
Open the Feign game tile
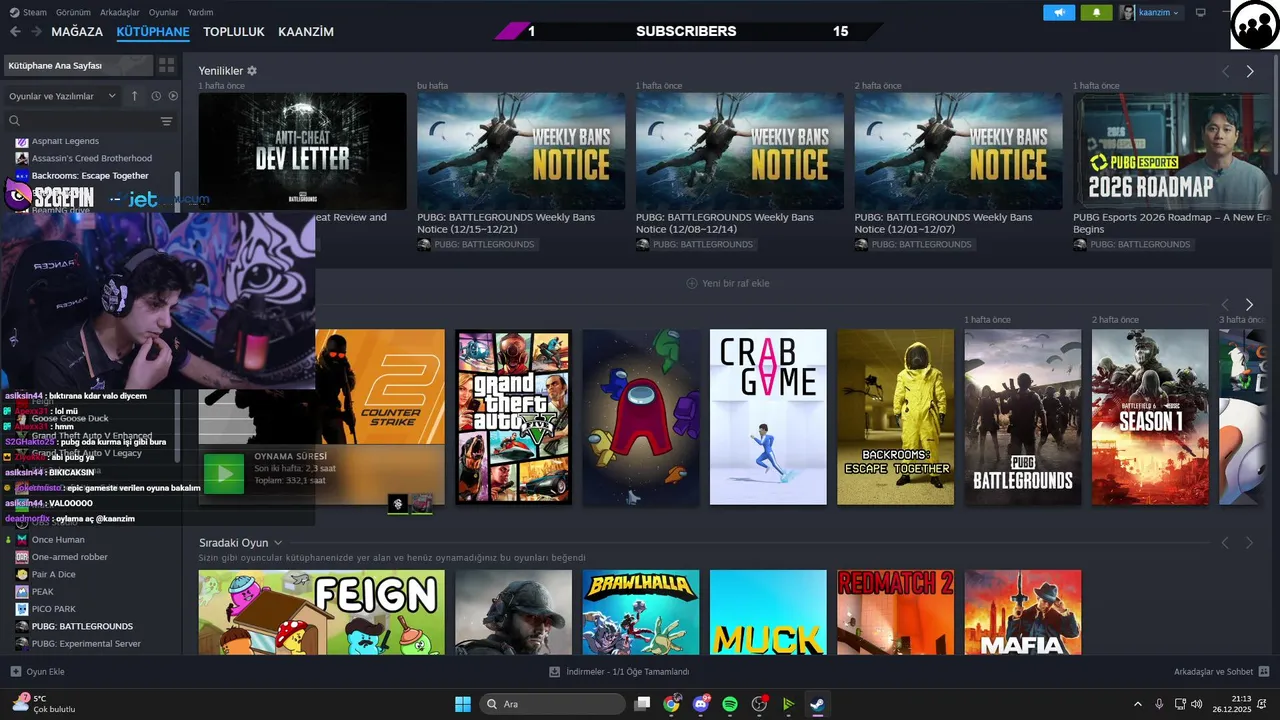(x=321, y=612)
